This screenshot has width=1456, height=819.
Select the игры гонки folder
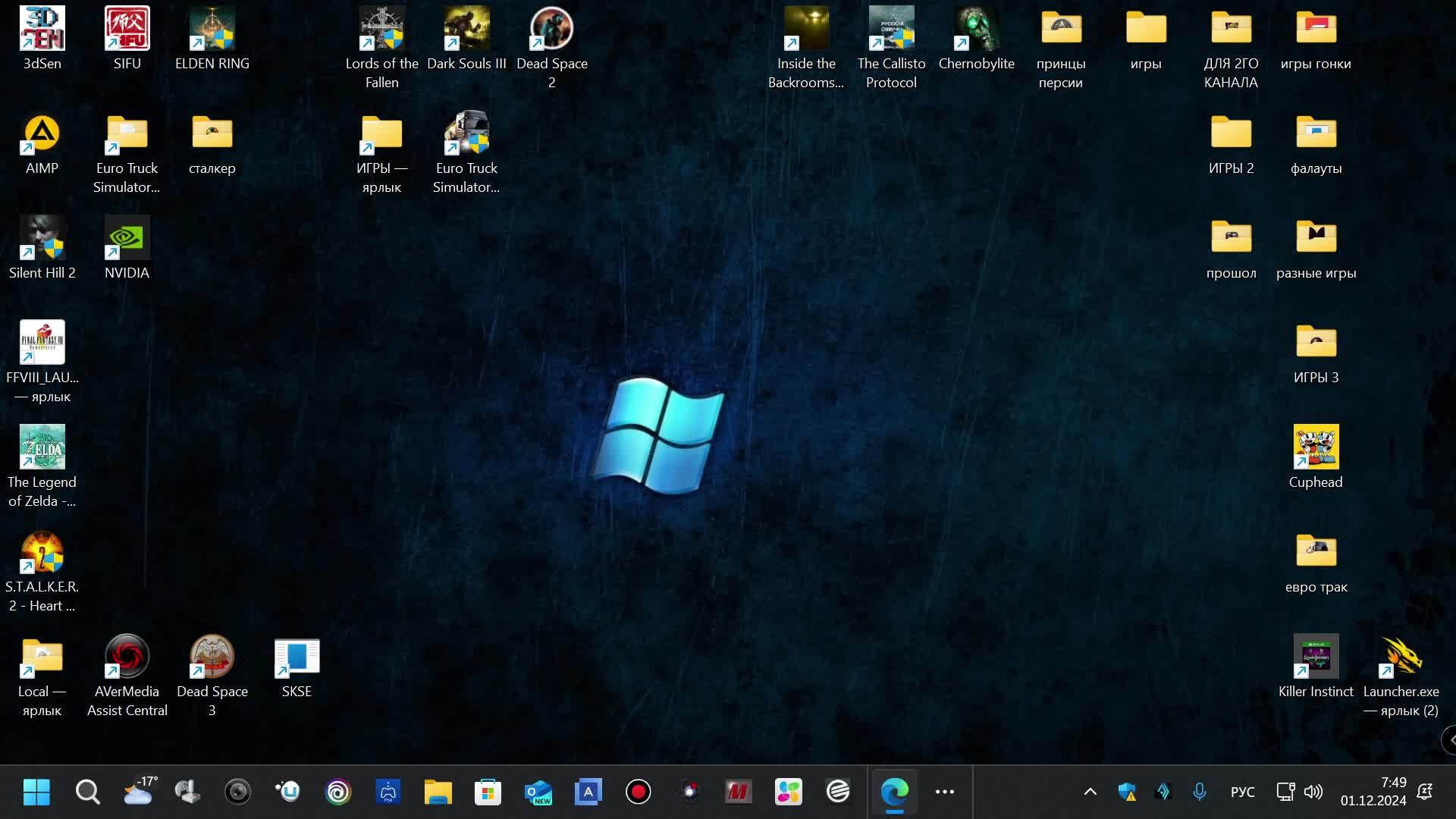point(1316,39)
